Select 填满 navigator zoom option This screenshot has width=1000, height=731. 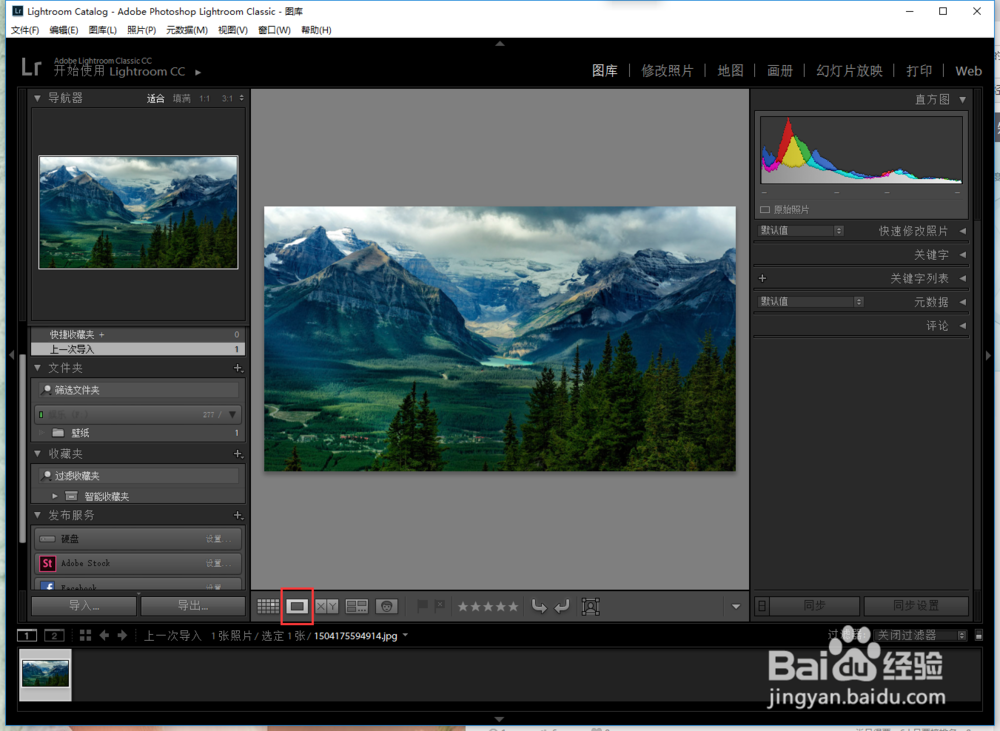coord(182,98)
